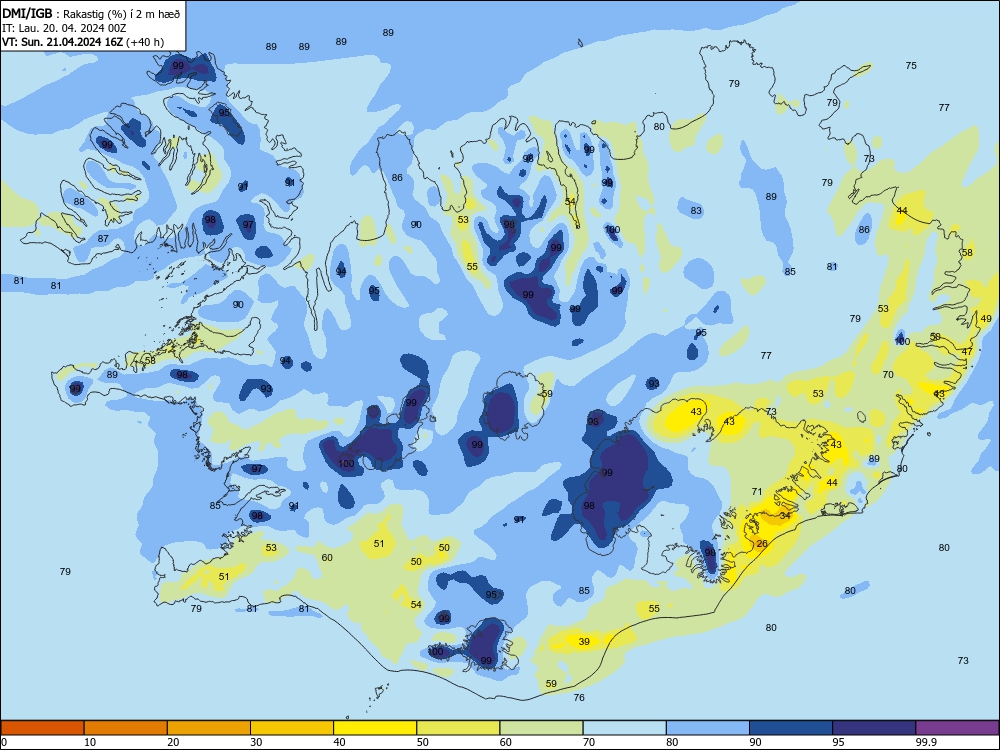This screenshot has height=750, width=1000.
Task: Select the map value '75' in the northeast sea
Action: click(x=911, y=66)
